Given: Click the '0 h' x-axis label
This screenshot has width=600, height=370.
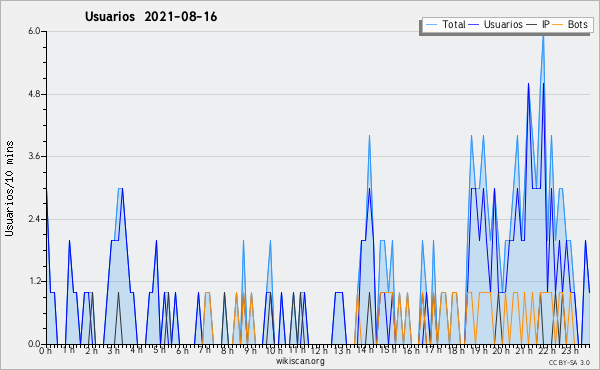Looking at the screenshot, I should tap(45, 350).
